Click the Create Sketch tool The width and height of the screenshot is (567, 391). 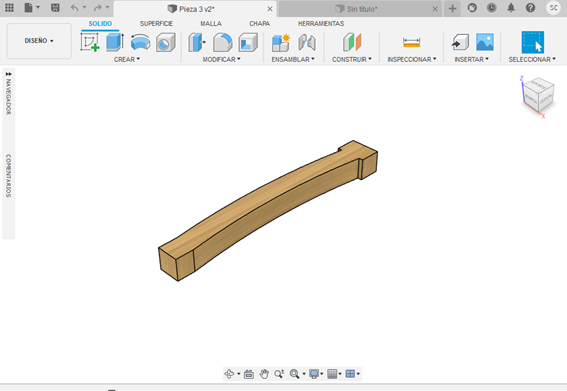point(90,42)
